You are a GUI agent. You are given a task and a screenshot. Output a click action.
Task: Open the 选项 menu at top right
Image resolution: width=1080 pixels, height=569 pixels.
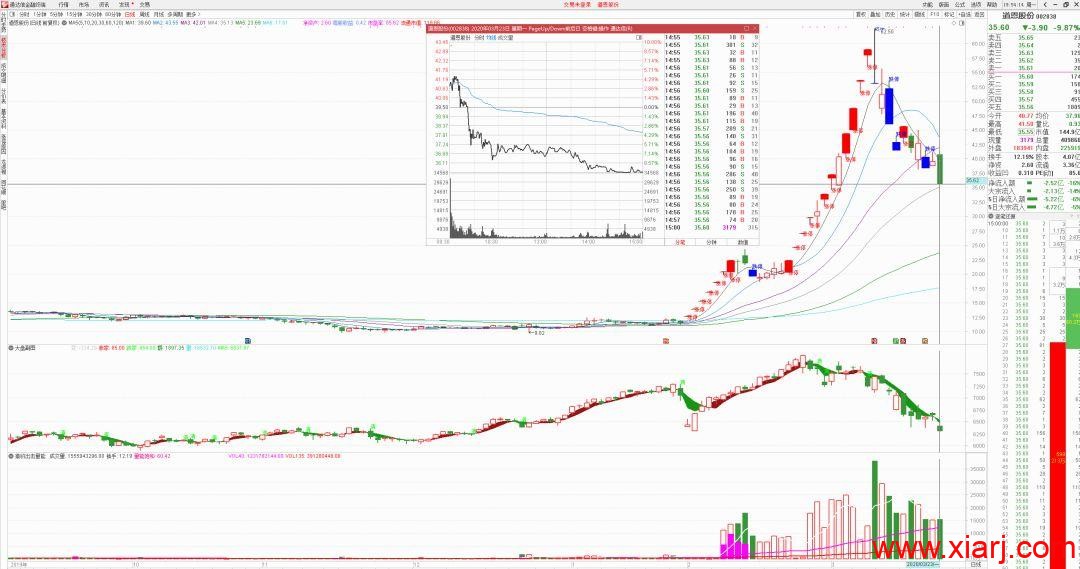pos(976,4)
